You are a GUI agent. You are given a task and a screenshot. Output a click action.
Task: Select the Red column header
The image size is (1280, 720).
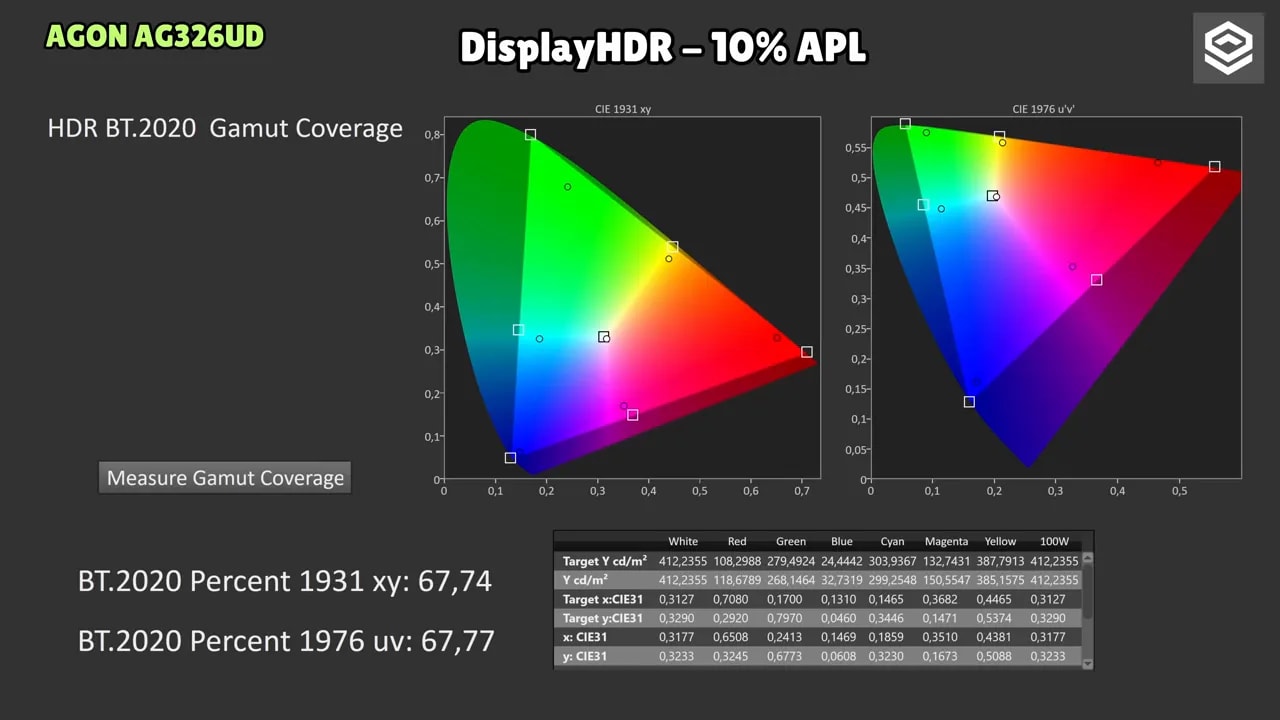(737, 542)
